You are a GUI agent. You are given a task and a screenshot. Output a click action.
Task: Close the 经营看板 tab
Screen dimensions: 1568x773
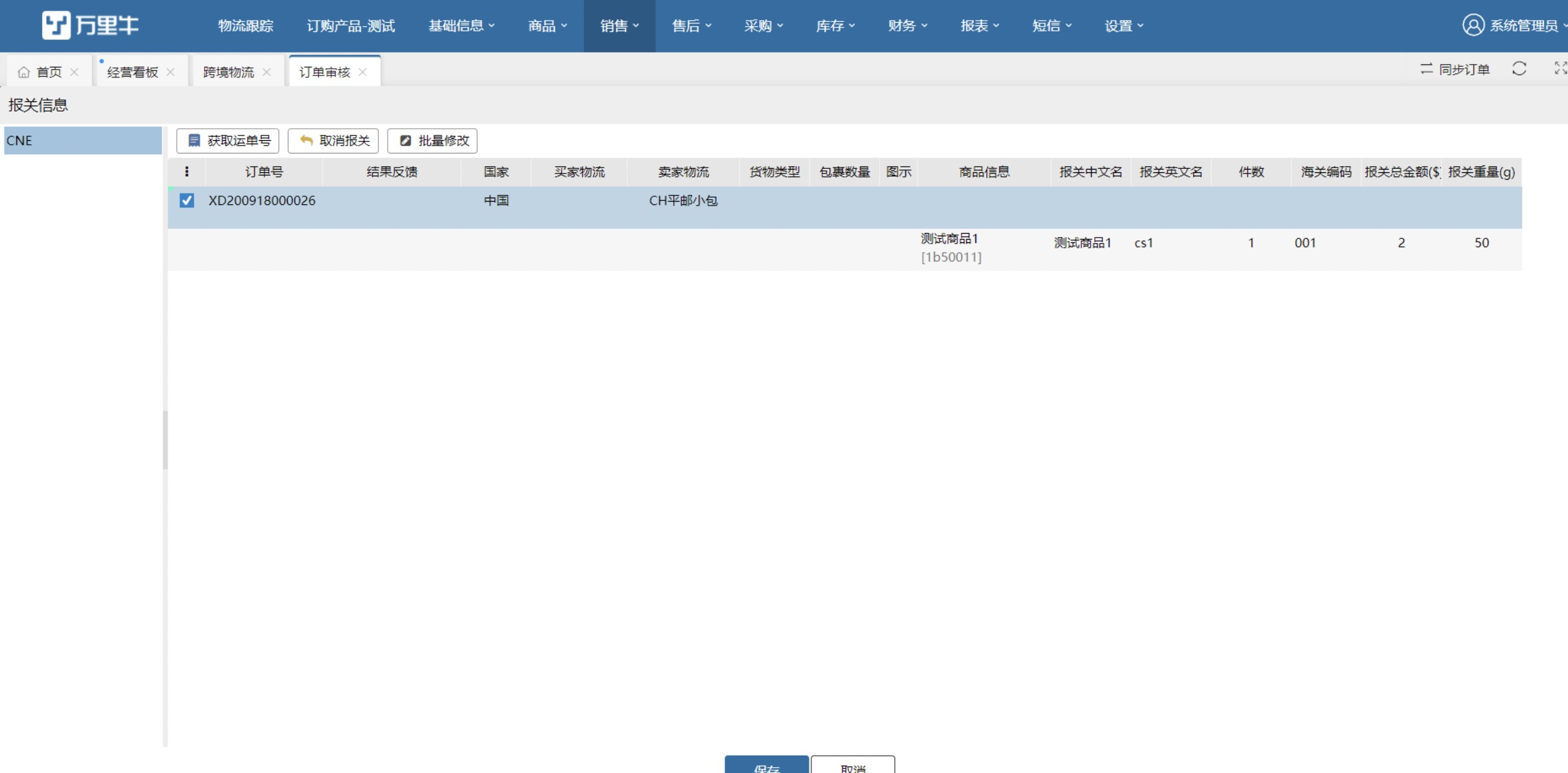[171, 72]
